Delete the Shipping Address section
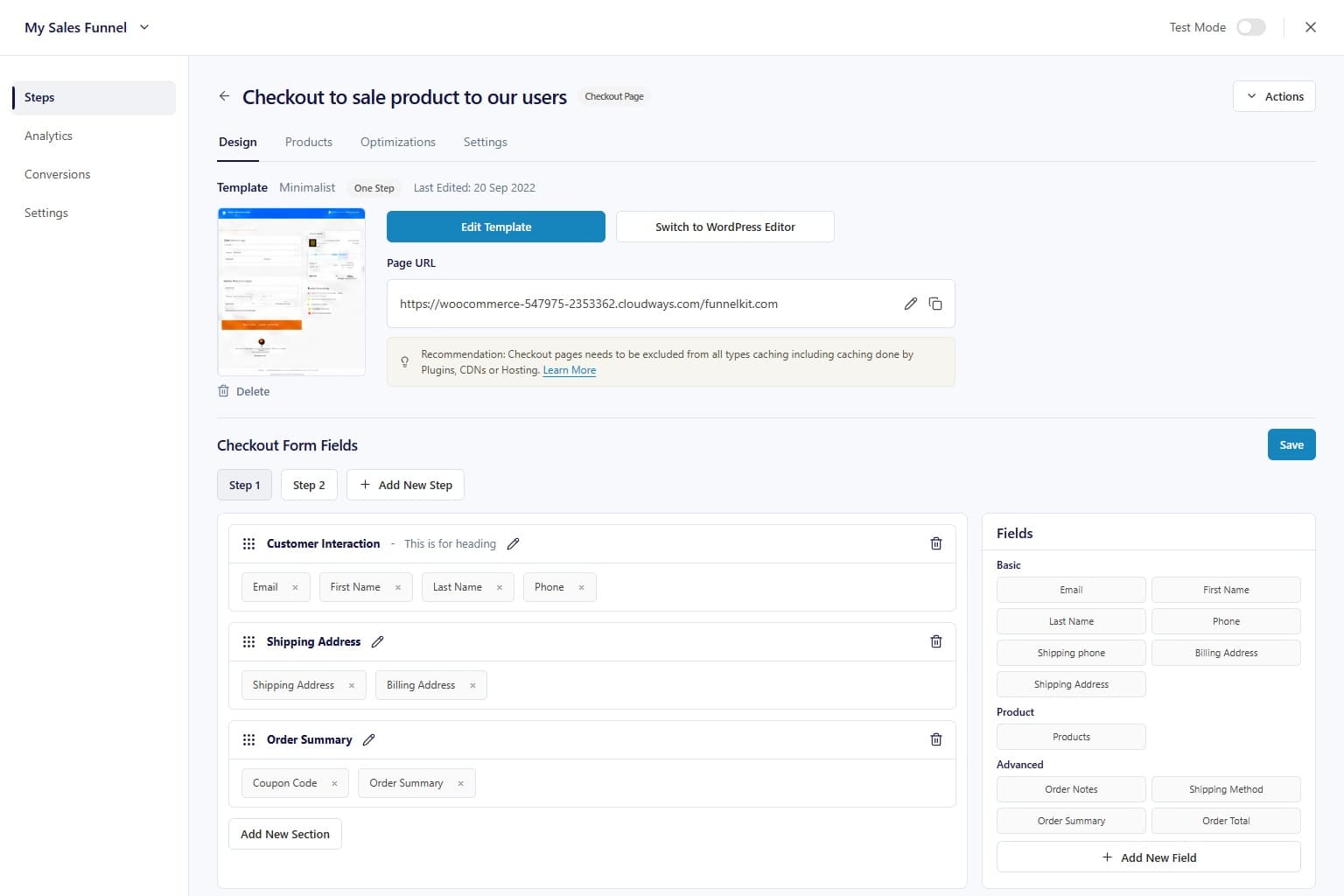Viewport: 1344px width, 896px height. [936, 641]
